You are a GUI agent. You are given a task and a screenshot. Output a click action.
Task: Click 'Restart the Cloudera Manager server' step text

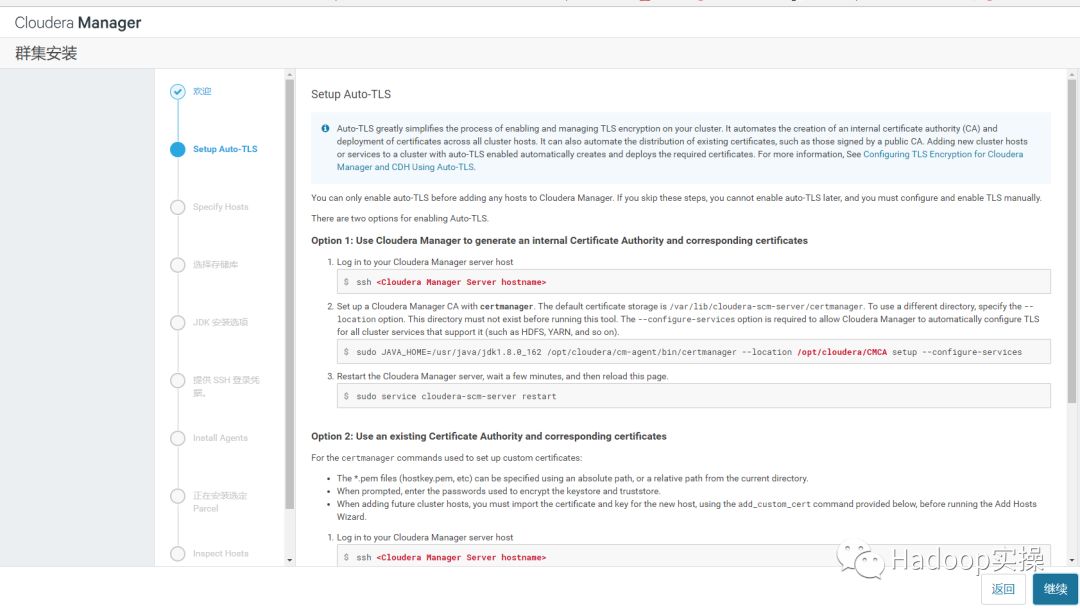(x=502, y=376)
